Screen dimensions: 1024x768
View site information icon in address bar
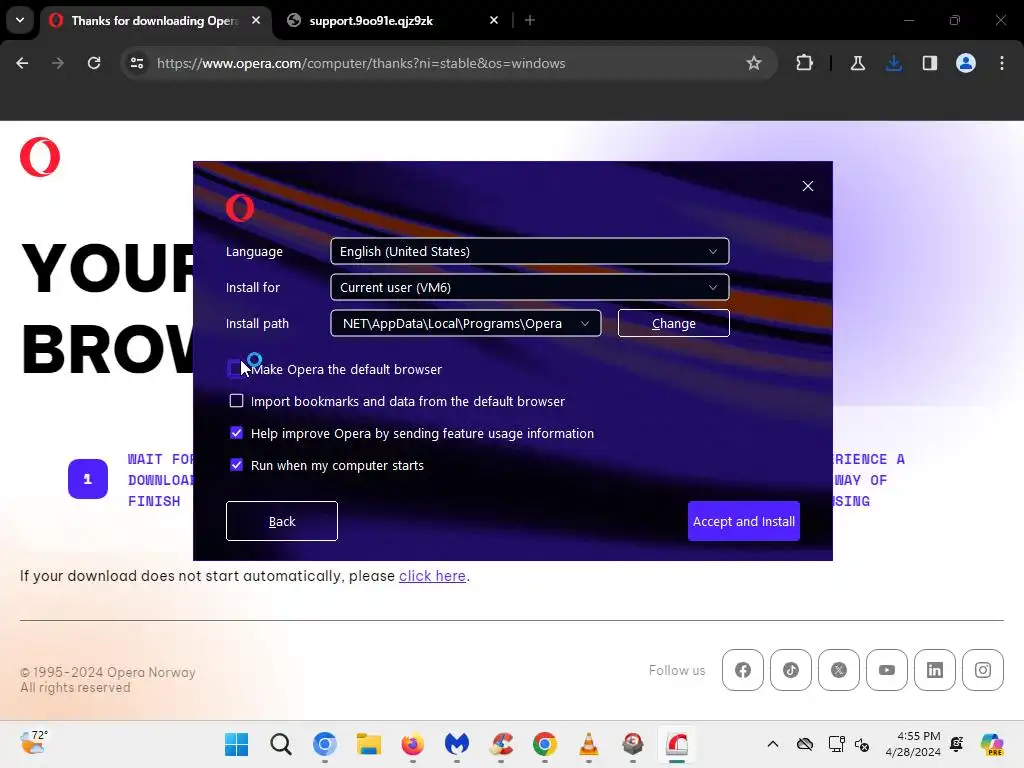pos(137,63)
